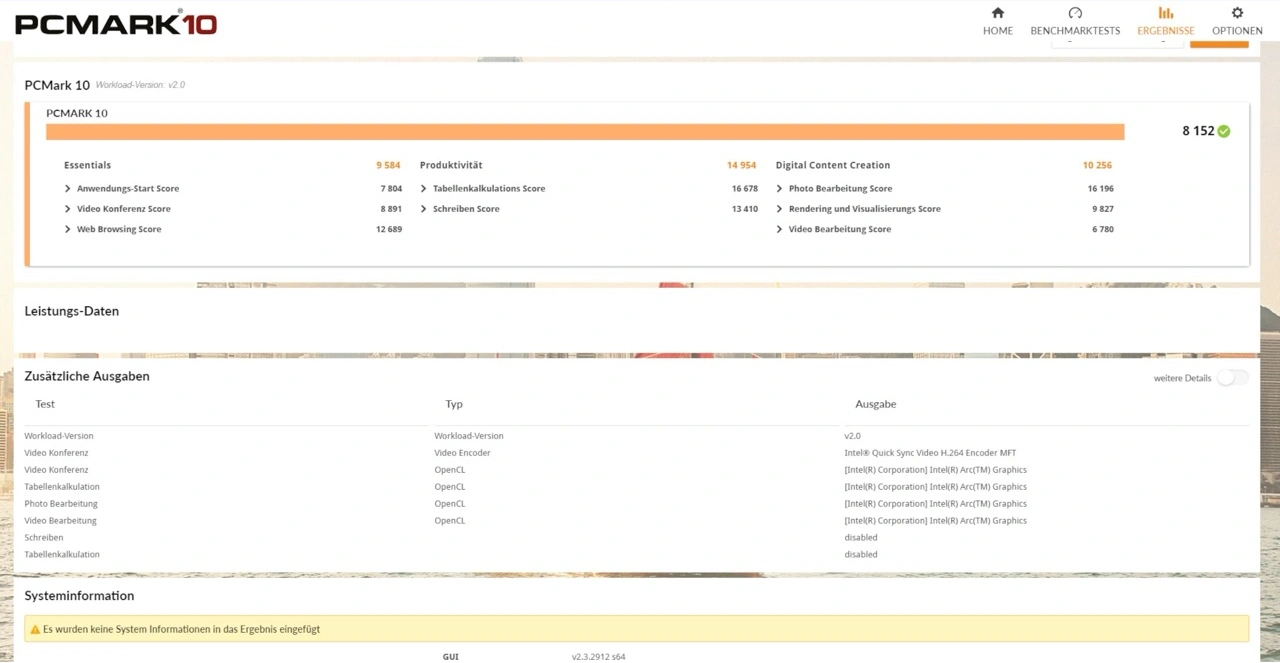Open the BENCHMARKTESTS tab label
The height and width of the screenshot is (663, 1280).
click(x=1075, y=31)
